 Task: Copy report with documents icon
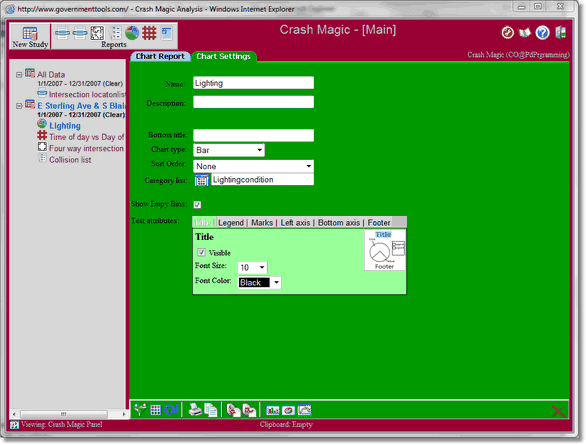click(x=211, y=410)
